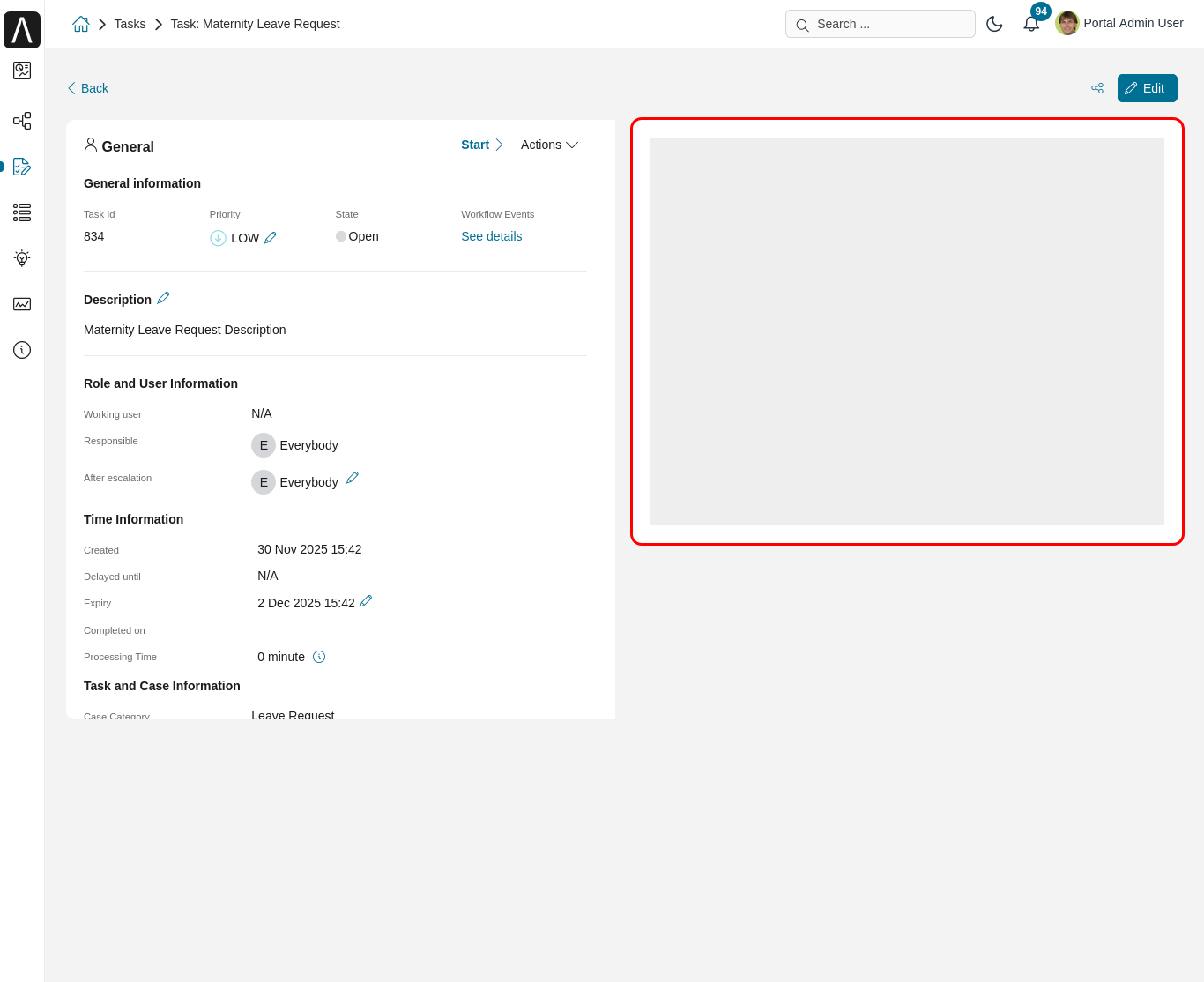Open notifications via the bell icon
The width and height of the screenshot is (1204, 982).
click(1031, 23)
